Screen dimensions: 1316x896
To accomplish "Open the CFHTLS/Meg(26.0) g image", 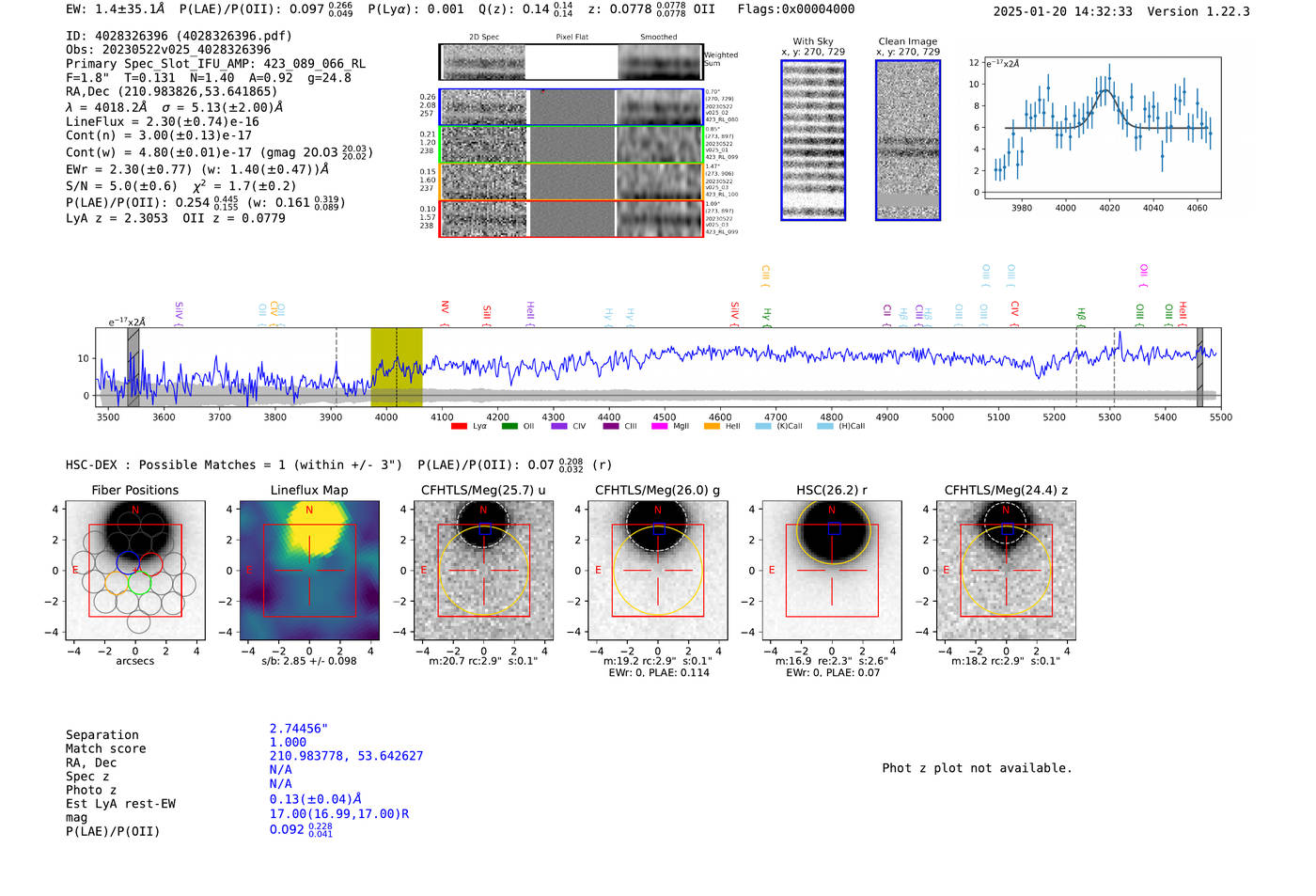I will point(658,571).
